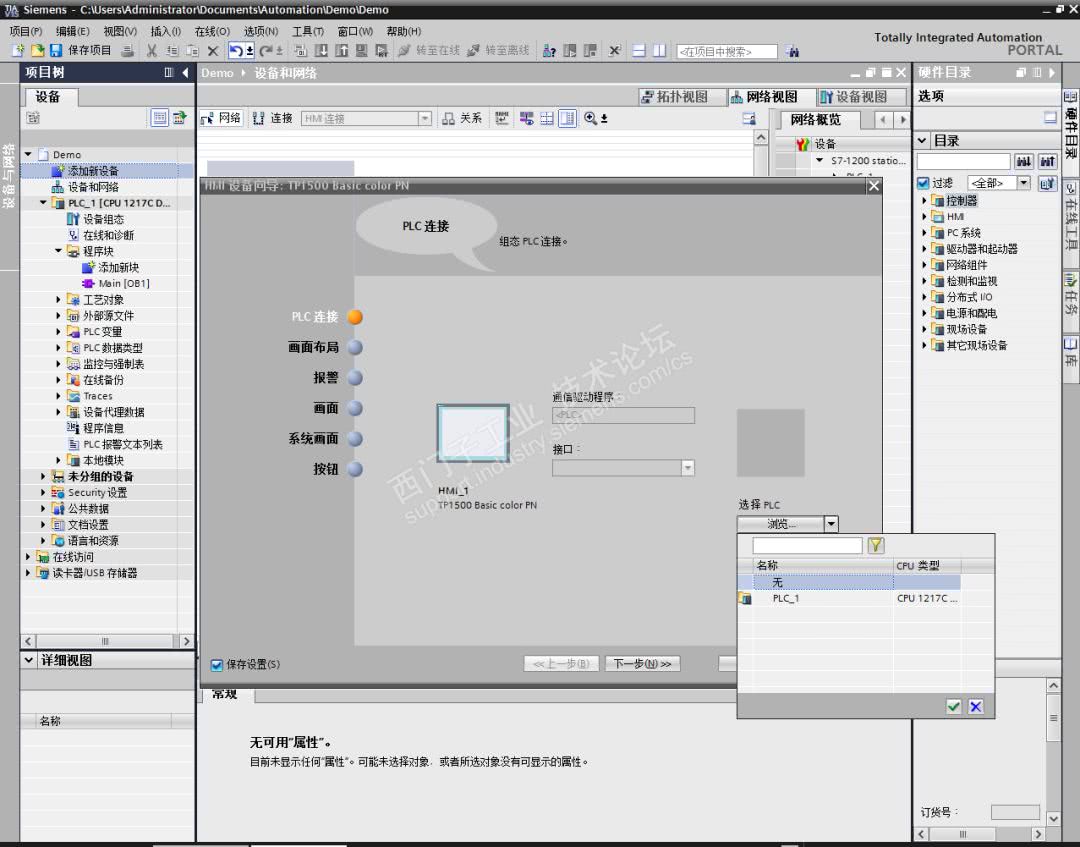Click the zoom magnifier icon in network toolbar
This screenshot has width=1080, height=847.
tap(591, 118)
